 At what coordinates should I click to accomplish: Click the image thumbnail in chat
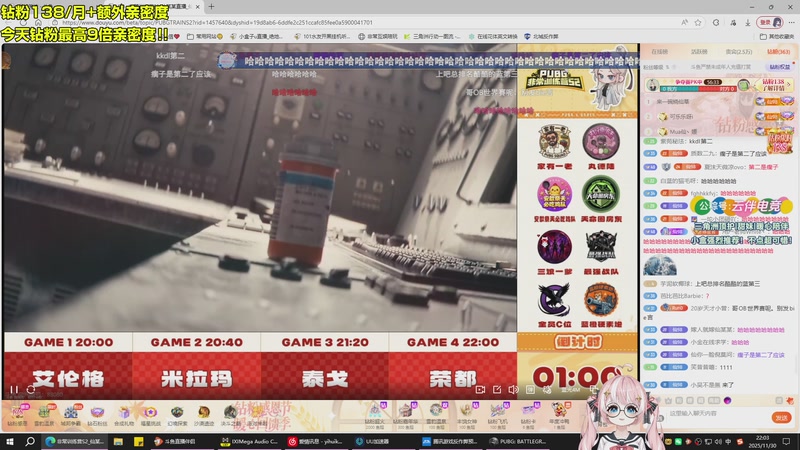pyautogui.click(x=660, y=265)
